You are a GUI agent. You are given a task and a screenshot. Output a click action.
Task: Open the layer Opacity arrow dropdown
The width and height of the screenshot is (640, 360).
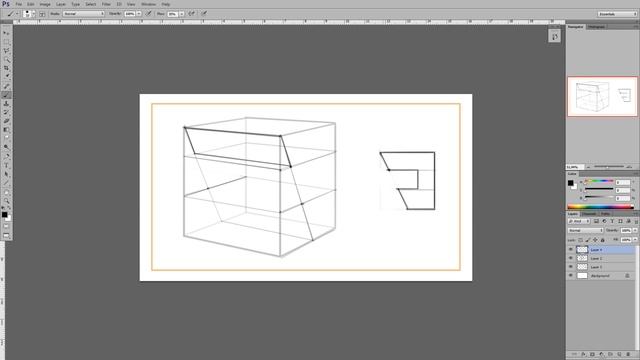[635, 230]
